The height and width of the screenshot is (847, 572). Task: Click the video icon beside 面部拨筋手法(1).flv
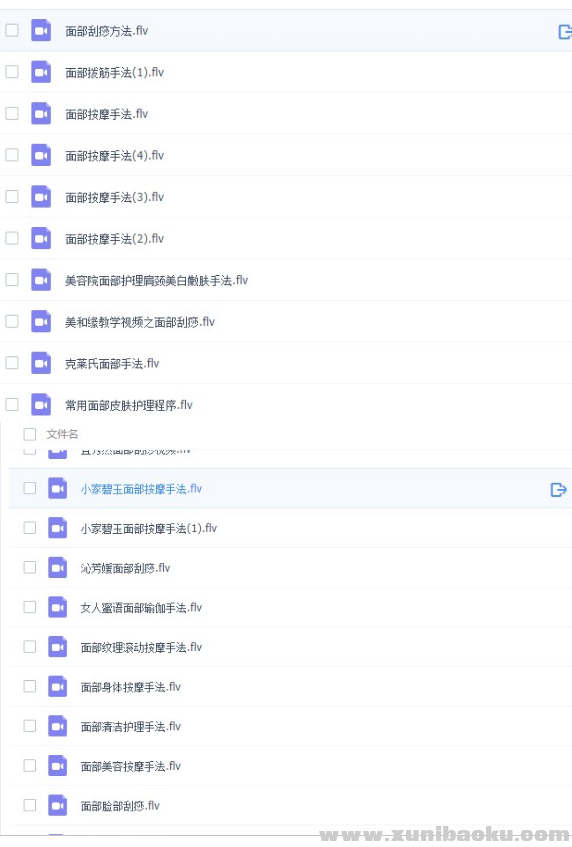pos(41,72)
